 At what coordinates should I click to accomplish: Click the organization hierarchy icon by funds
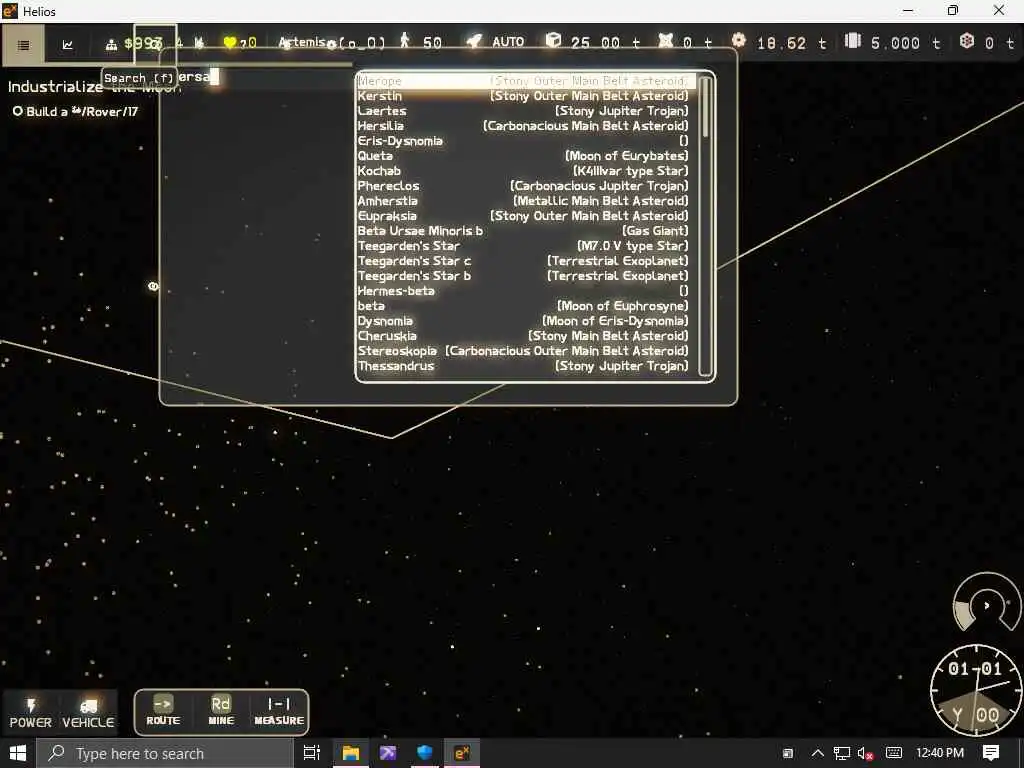tap(112, 44)
